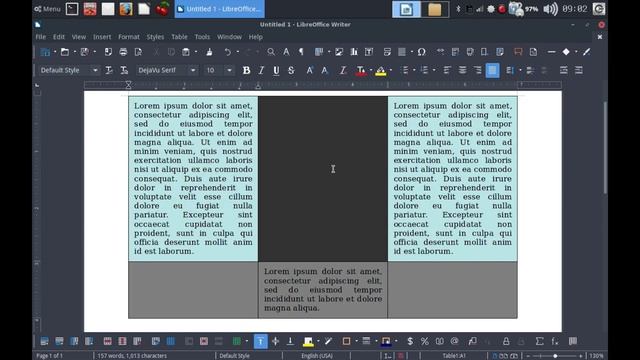The width and height of the screenshot is (640, 360).
Task: Open the font size dropdown
Action: pos(229,70)
